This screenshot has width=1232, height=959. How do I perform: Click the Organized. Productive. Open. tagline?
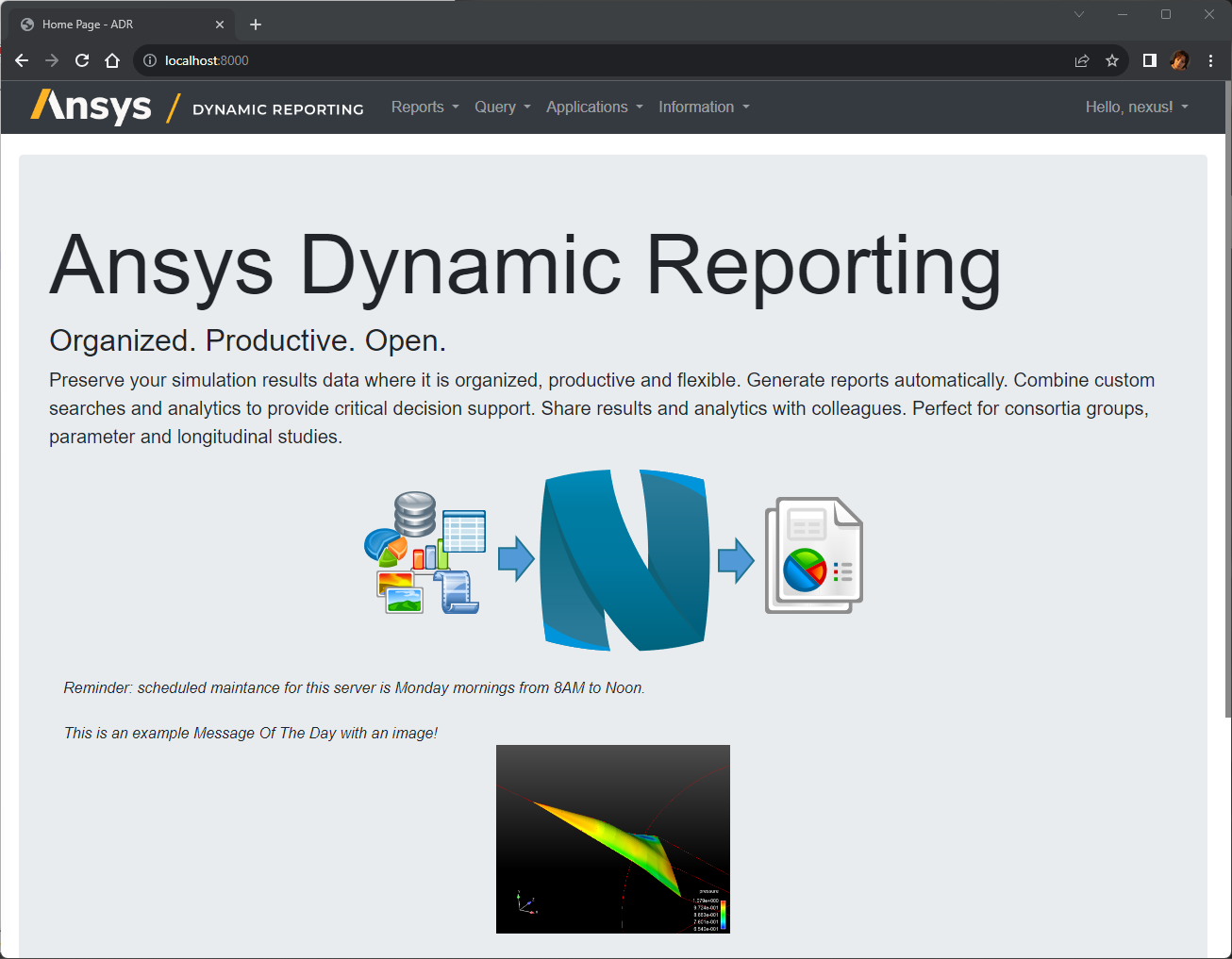(x=247, y=340)
